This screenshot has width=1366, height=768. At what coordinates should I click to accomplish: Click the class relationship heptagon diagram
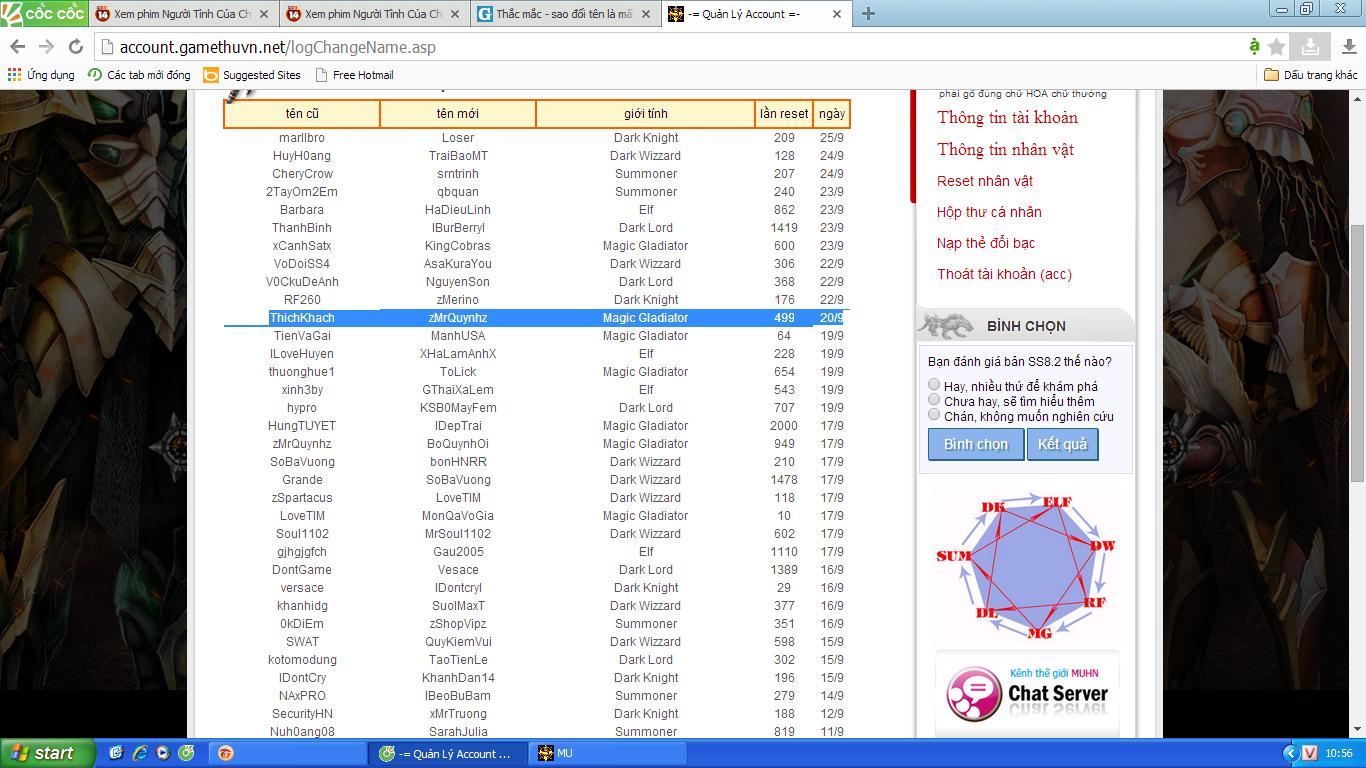(1026, 565)
